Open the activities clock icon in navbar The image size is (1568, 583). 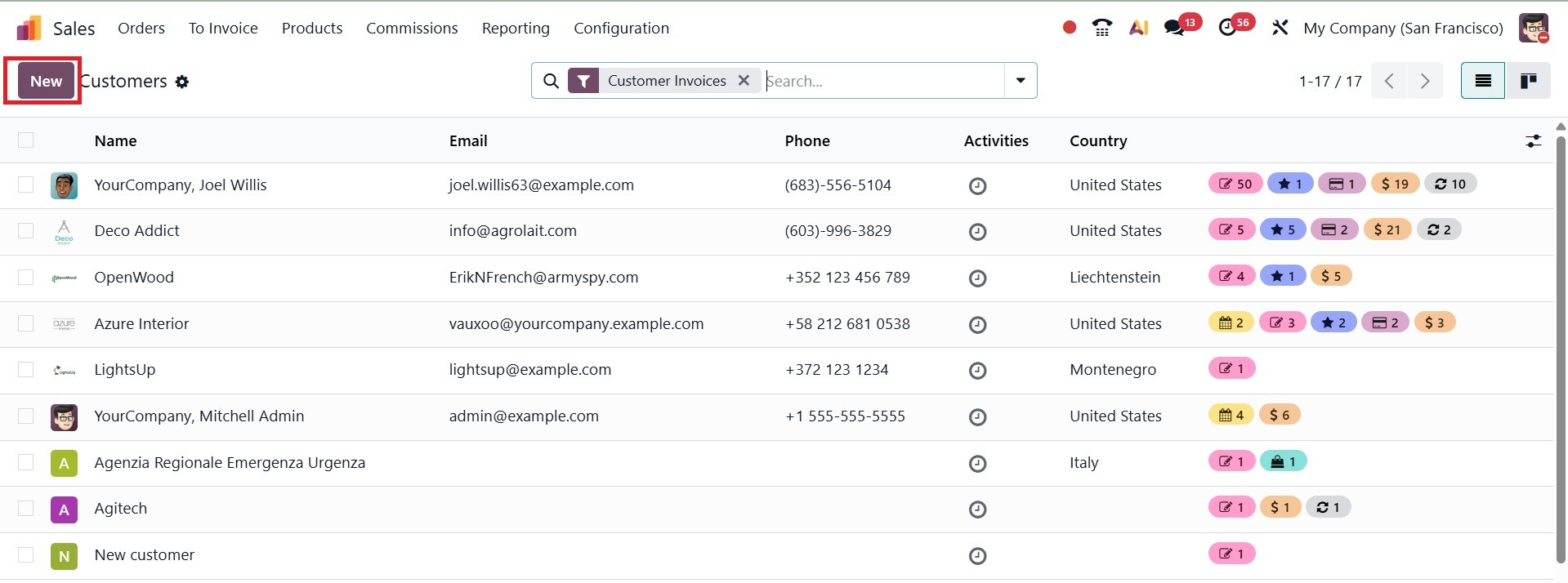pyautogui.click(x=1227, y=28)
